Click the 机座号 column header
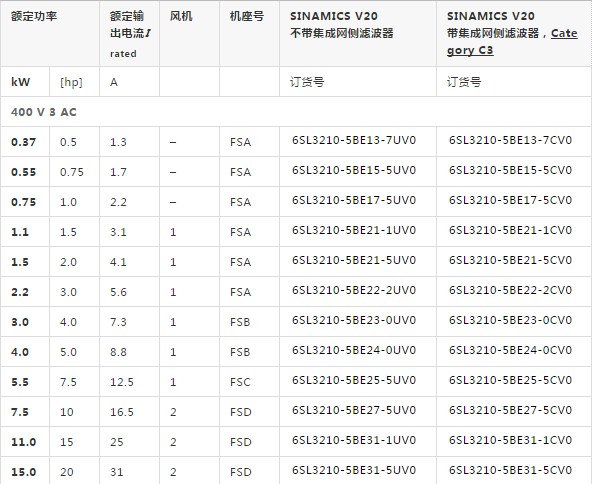The height and width of the screenshot is (484, 595). pyautogui.click(x=247, y=16)
